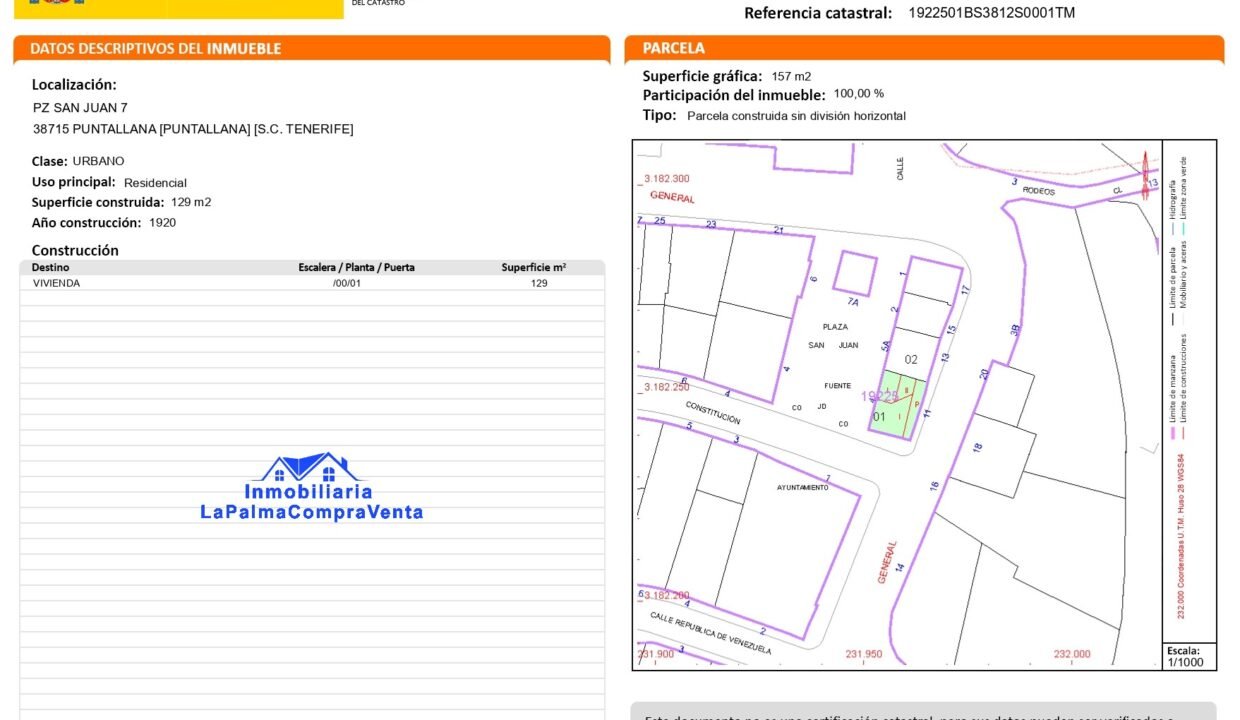The width and height of the screenshot is (1240, 720).
Task: Click the 'Participación del inmueble:' label
Action: pos(734,95)
